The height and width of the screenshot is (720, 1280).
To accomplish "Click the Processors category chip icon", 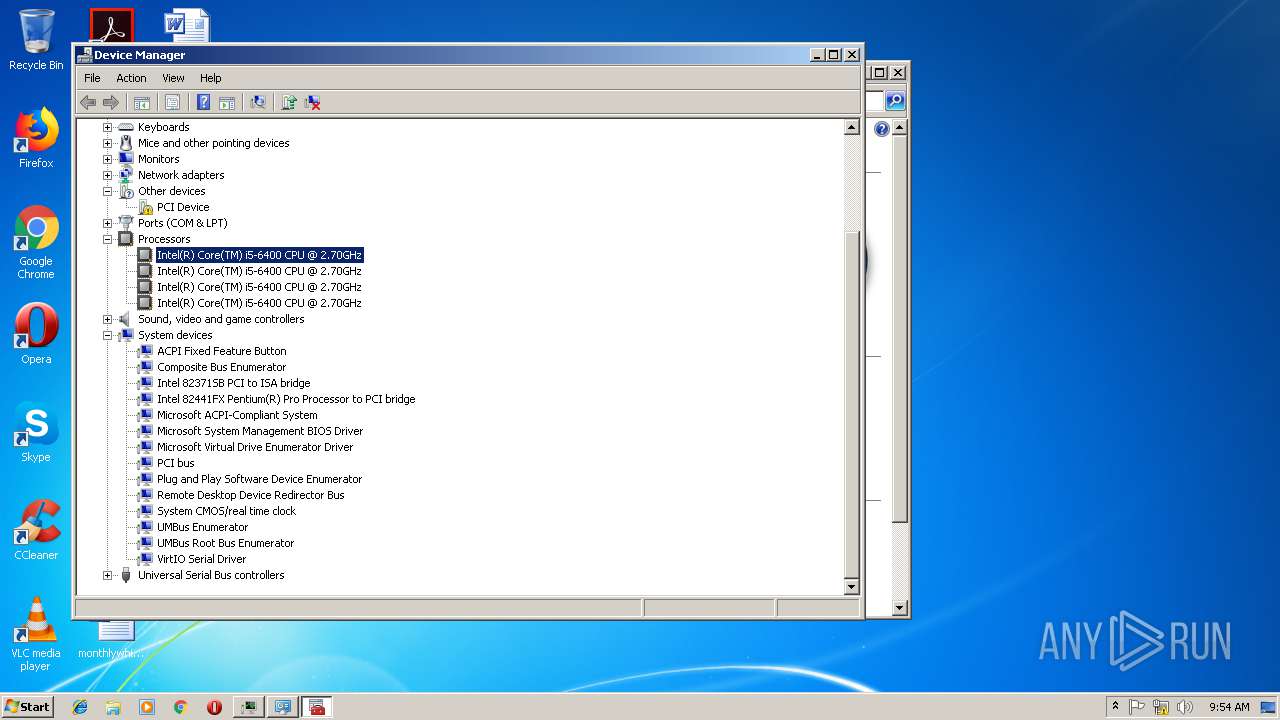I will pyautogui.click(x=126, y=239).
